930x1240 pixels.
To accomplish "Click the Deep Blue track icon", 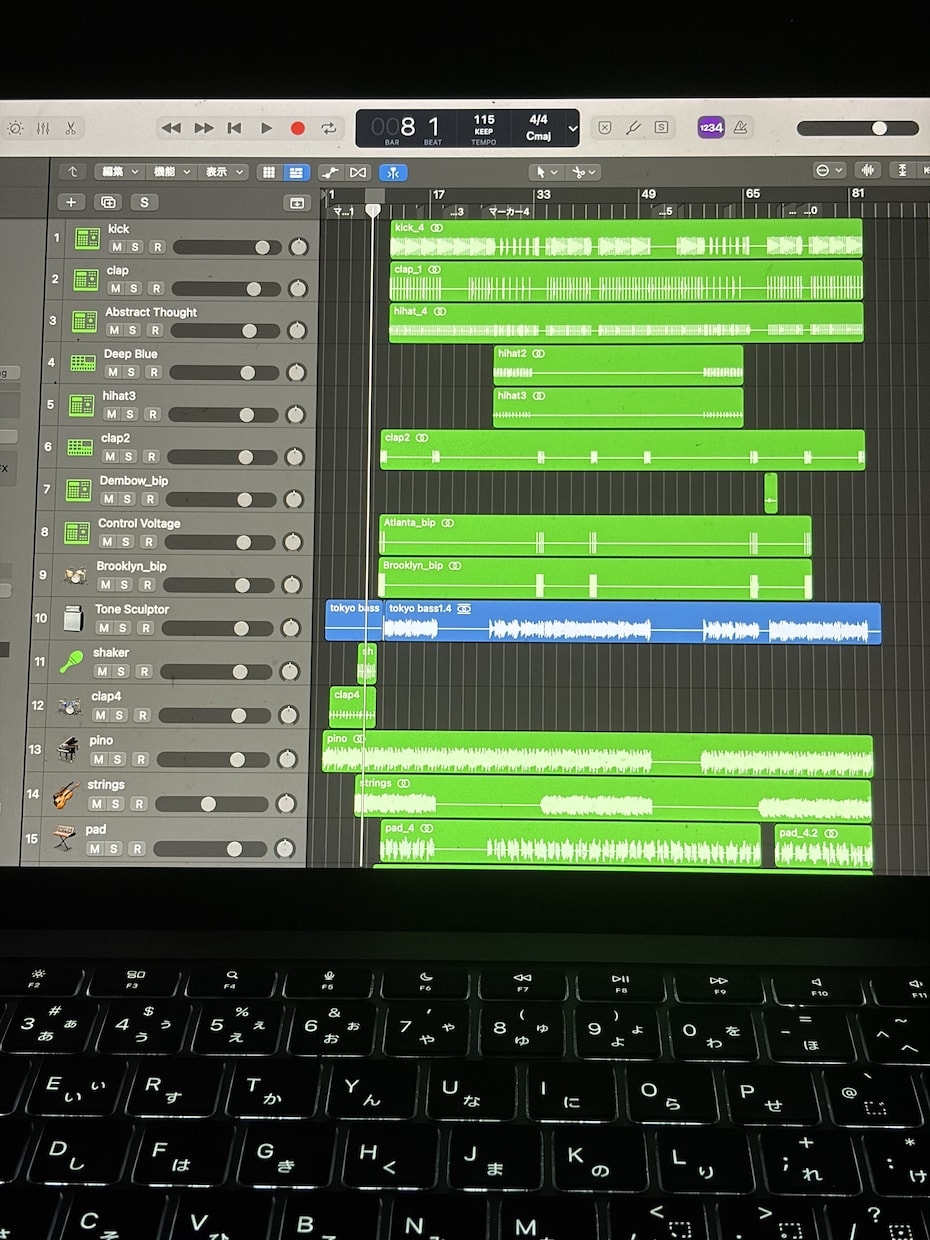I will pyautogui.click(x=82, y=363).
